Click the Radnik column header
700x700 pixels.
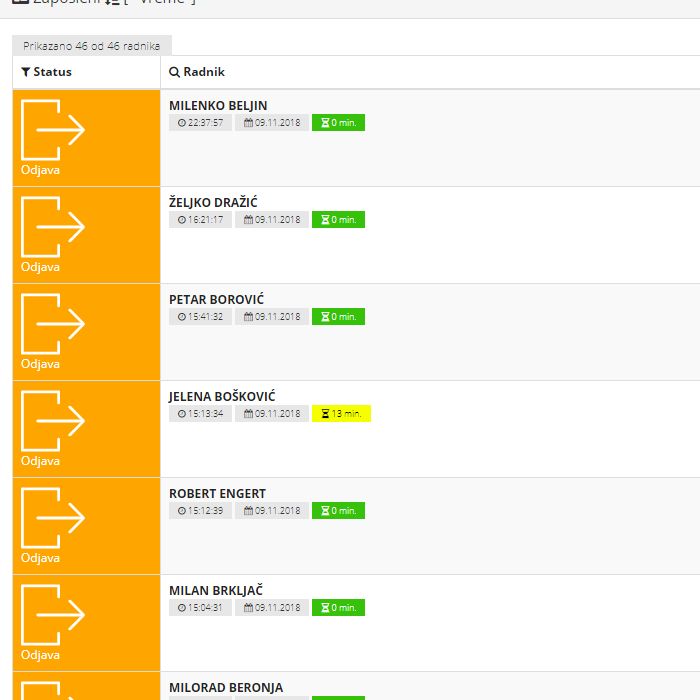click(203, 72)
